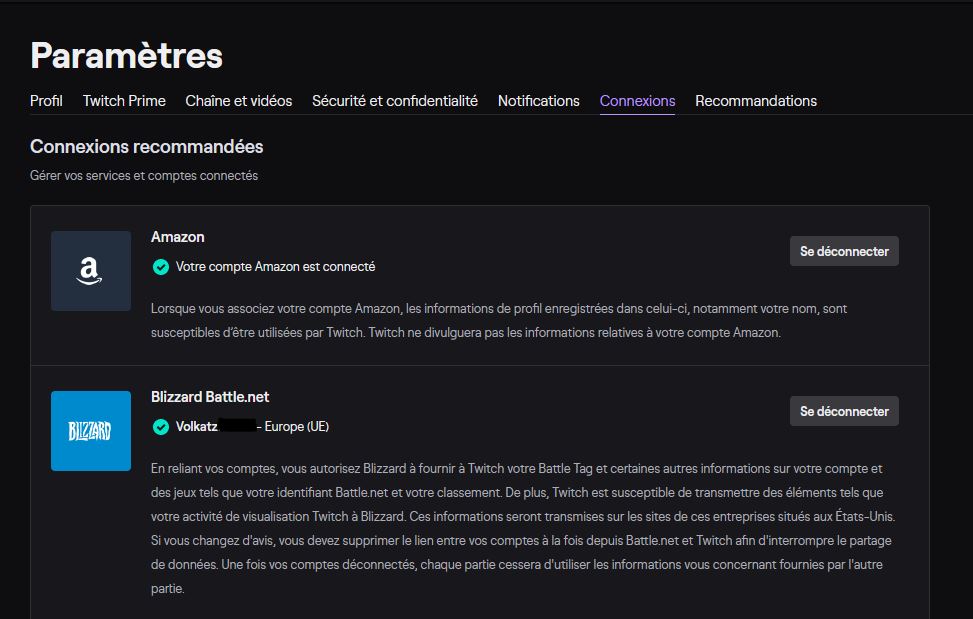The width and height of the screenshot is (973, 619).
Task: Click the Blizzard logo thumbnail
Action: point(91,431)
